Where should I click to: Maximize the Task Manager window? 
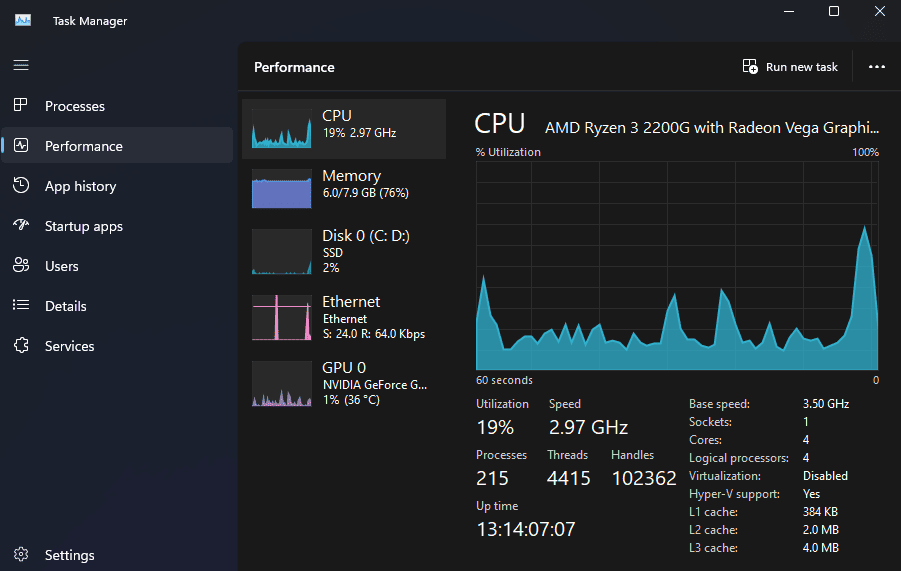[834, 11]
